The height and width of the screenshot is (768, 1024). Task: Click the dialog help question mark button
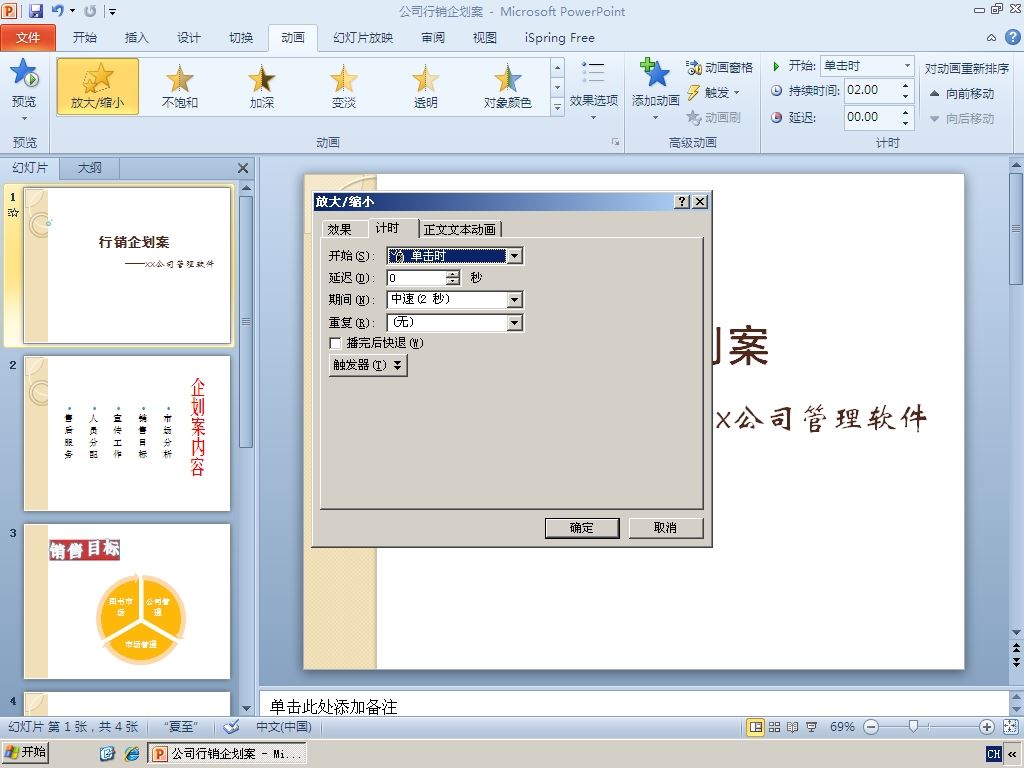click(x=682, y=201)
